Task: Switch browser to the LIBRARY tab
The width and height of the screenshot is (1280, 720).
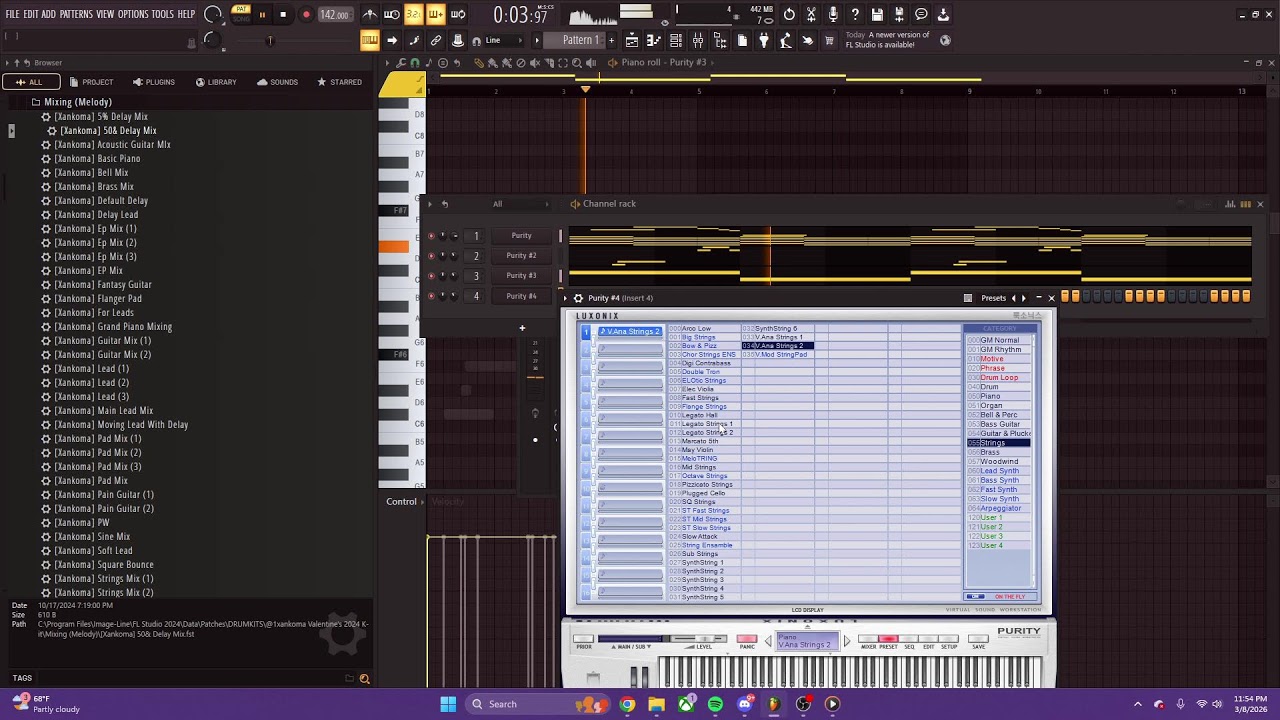Action: pos(216,82)
